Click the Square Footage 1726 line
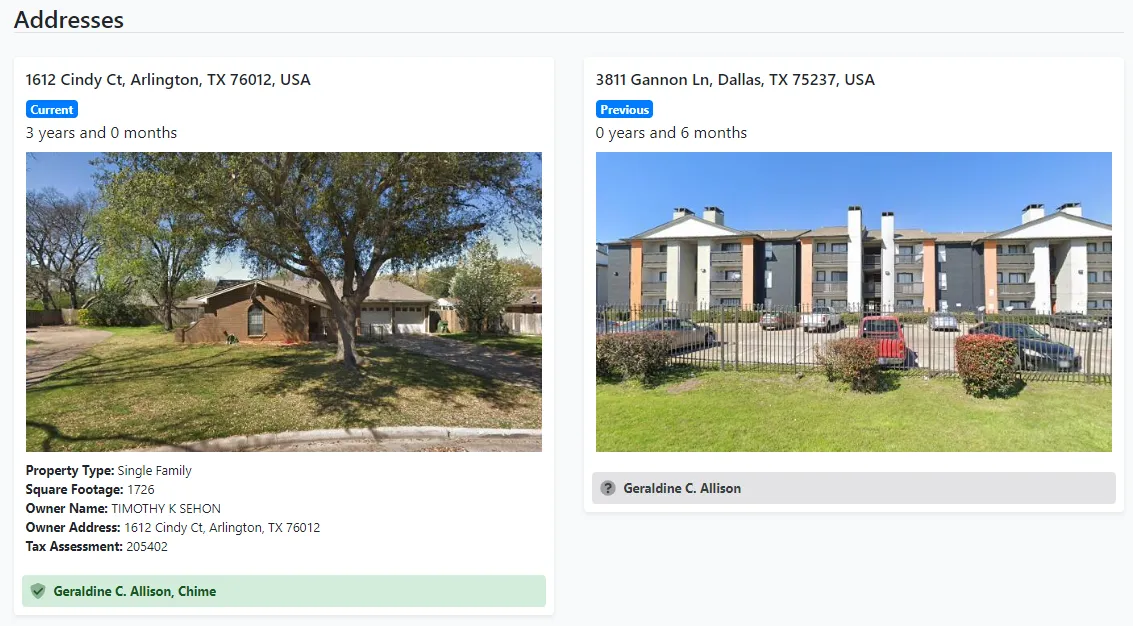1133x626 pixels. [x=90, y=489]
